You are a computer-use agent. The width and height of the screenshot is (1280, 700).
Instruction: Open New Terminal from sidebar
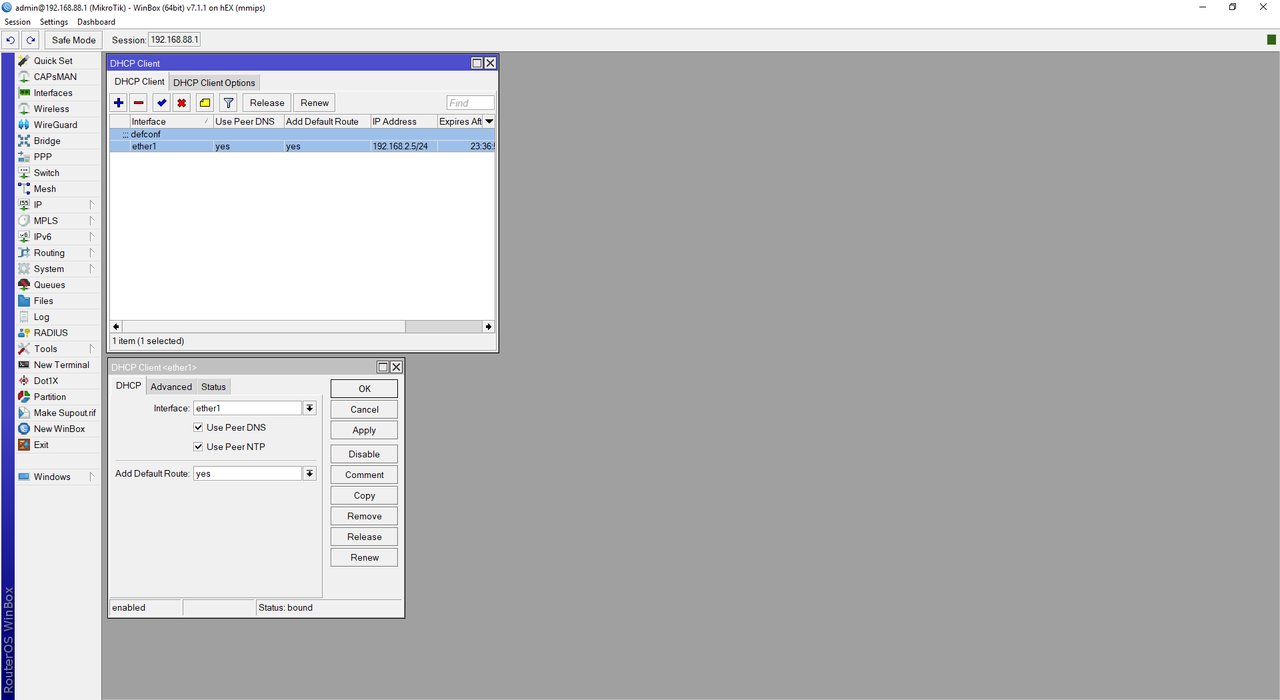[61, 365]
